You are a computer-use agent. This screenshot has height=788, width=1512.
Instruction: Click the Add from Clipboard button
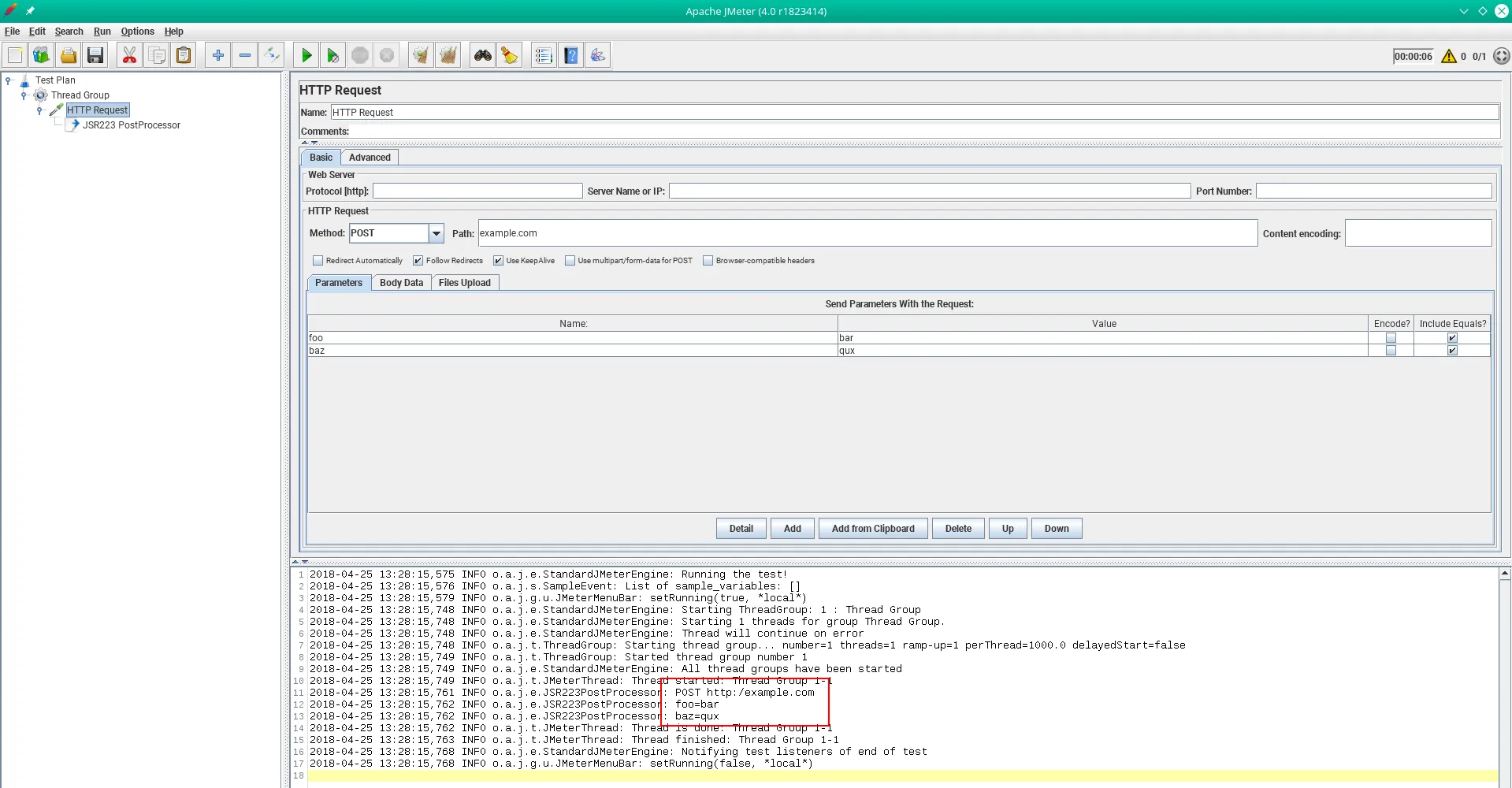click(873, 529)
